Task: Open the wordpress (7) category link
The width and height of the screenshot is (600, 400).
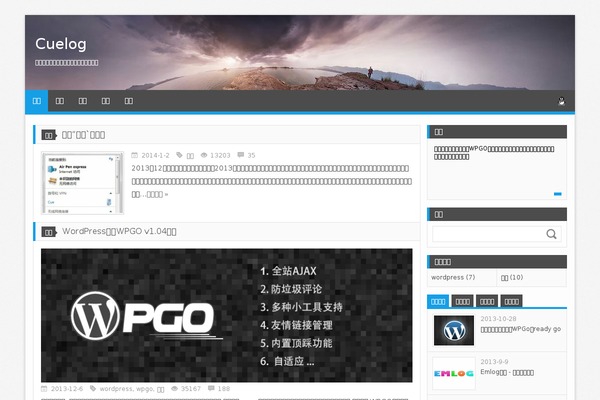Action: pos(453,277)
